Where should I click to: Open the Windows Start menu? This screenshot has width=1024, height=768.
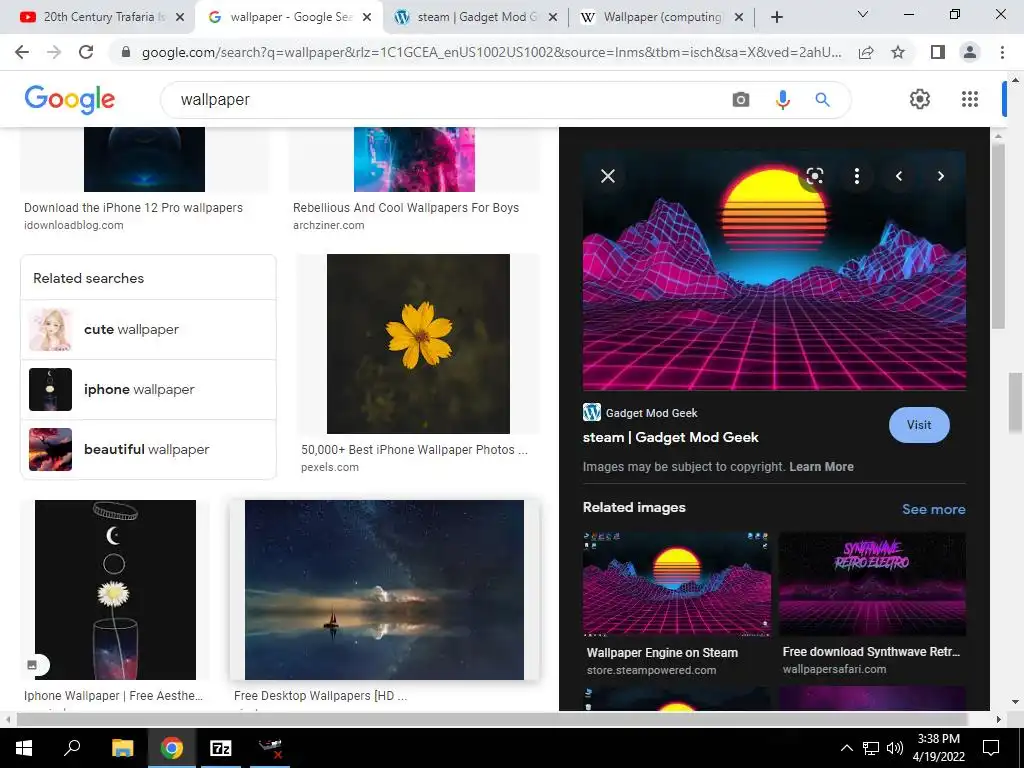pyautogui.click(x=24, y=748)
